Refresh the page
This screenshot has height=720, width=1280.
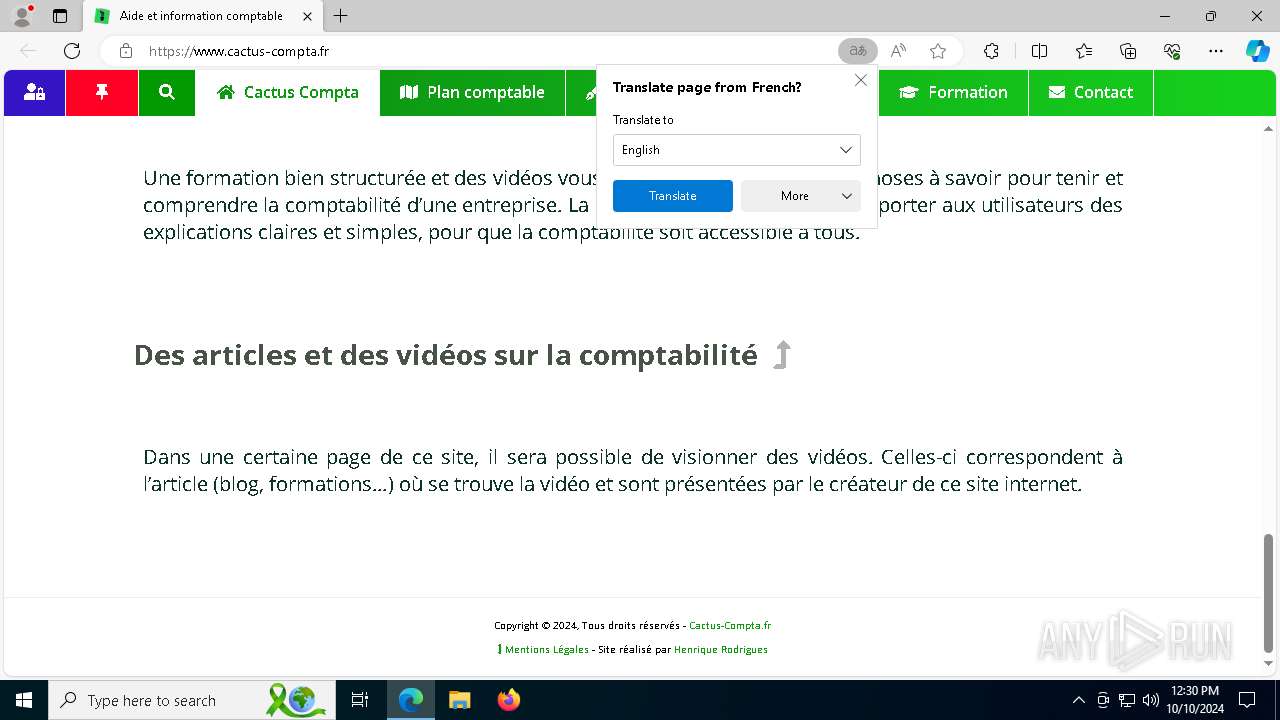coord(72,51)
